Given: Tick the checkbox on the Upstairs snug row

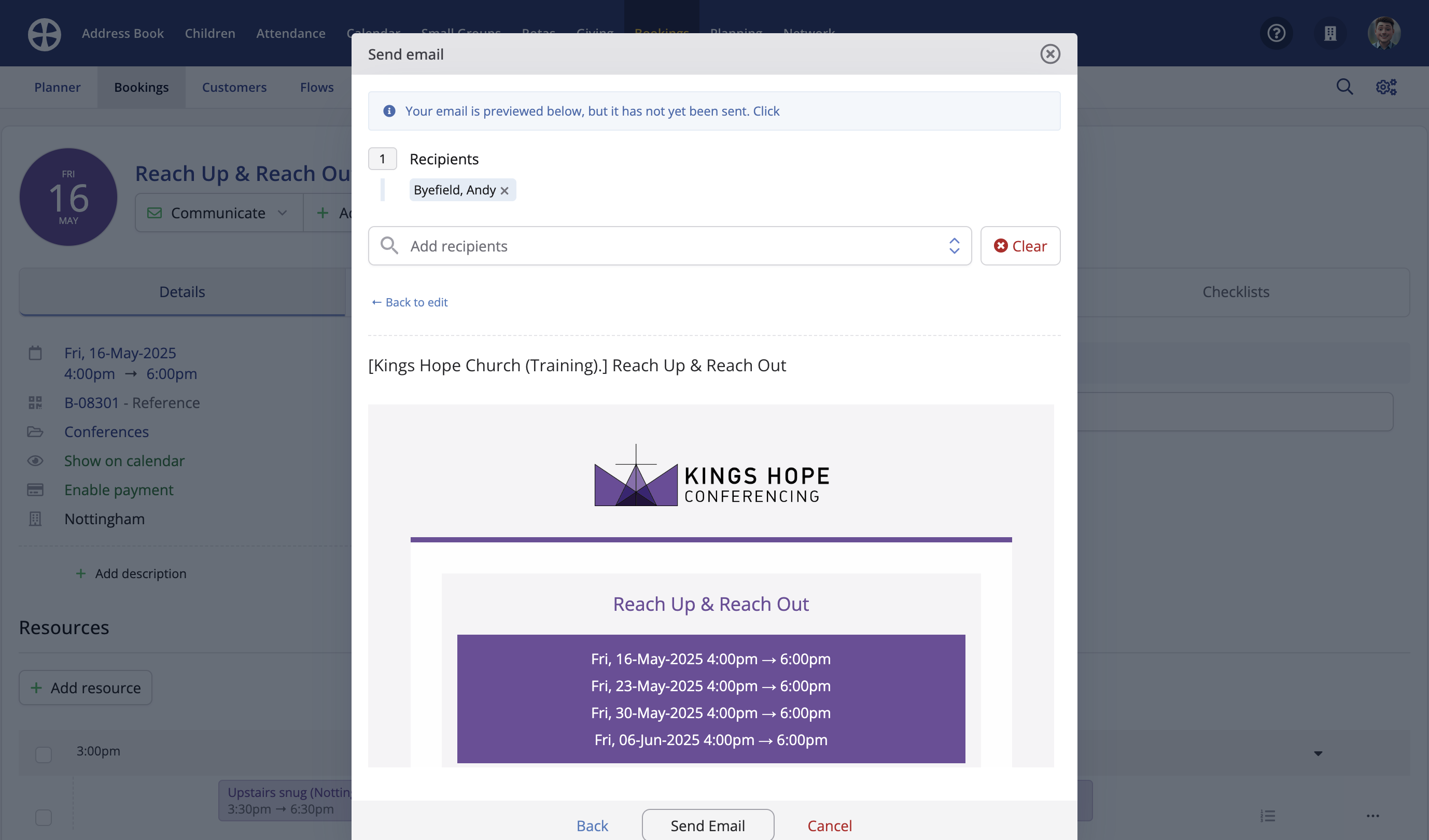Looking at the screenshot, I should (43, 817).
